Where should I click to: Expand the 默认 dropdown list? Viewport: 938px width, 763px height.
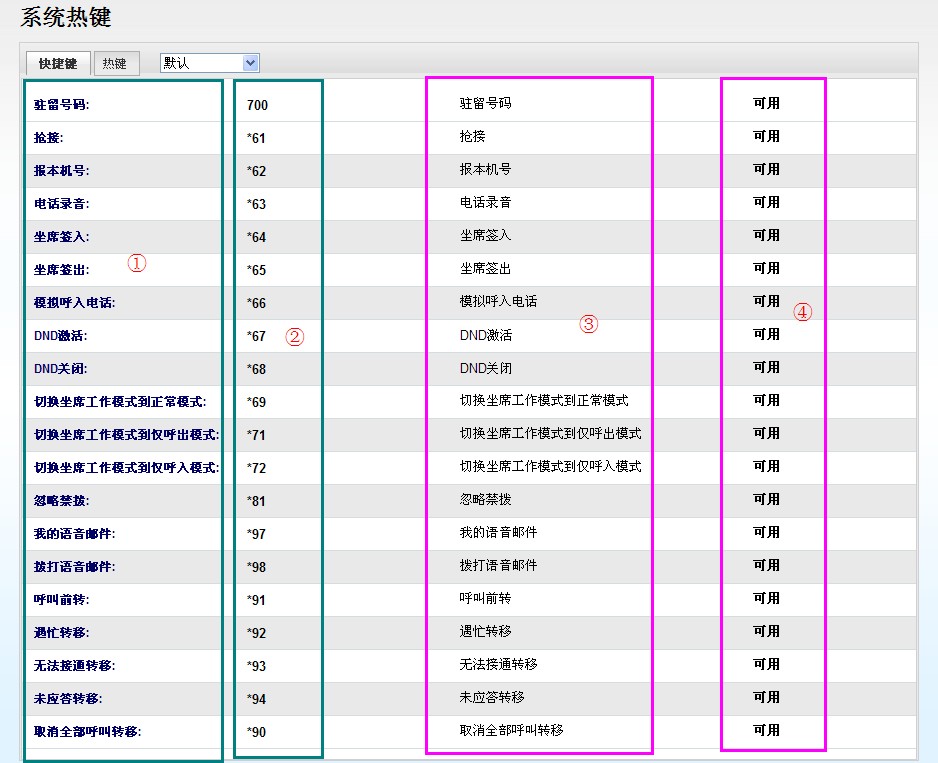209,63
